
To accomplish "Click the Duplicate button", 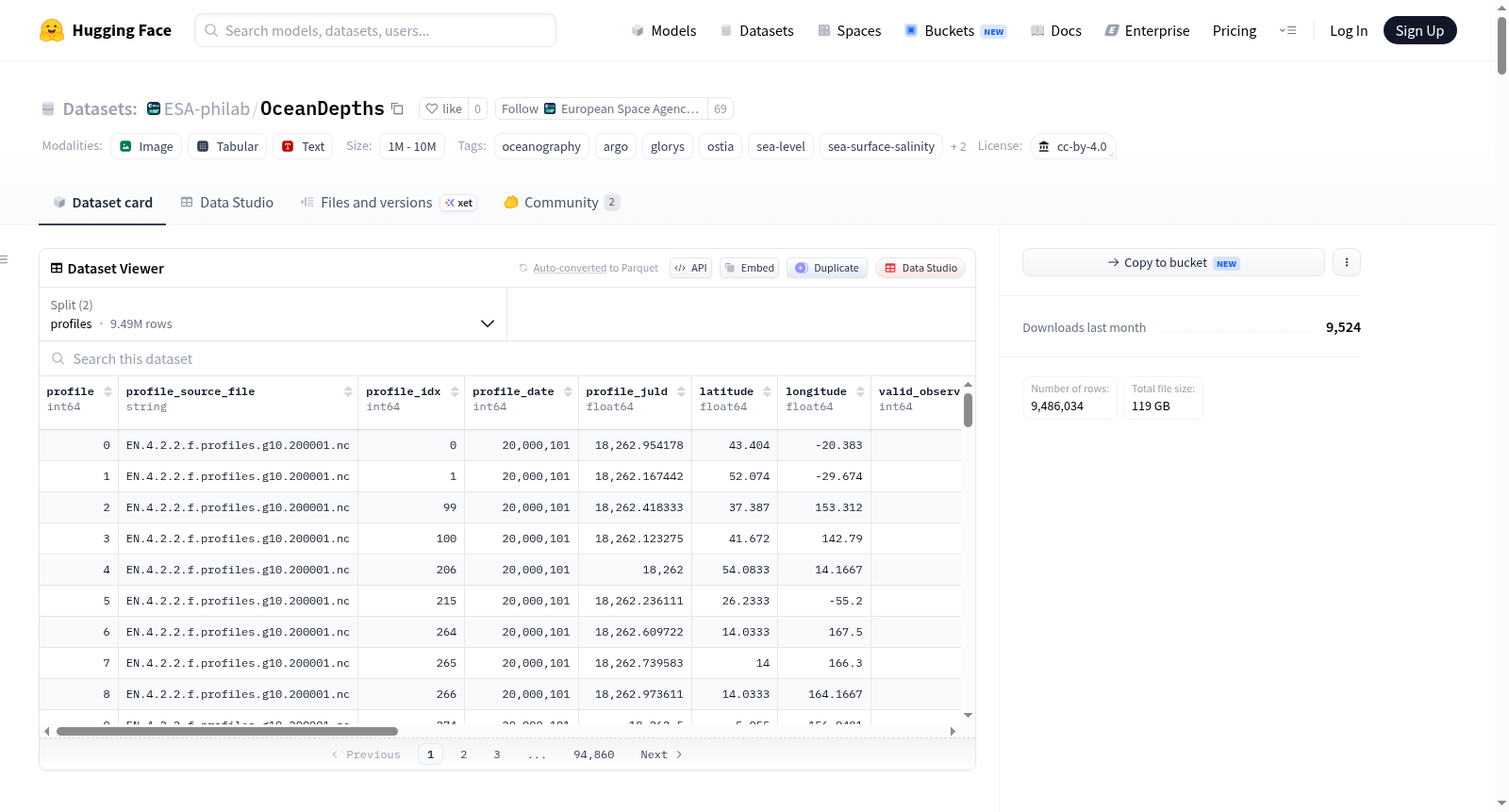I will click(x=827, y=268).
